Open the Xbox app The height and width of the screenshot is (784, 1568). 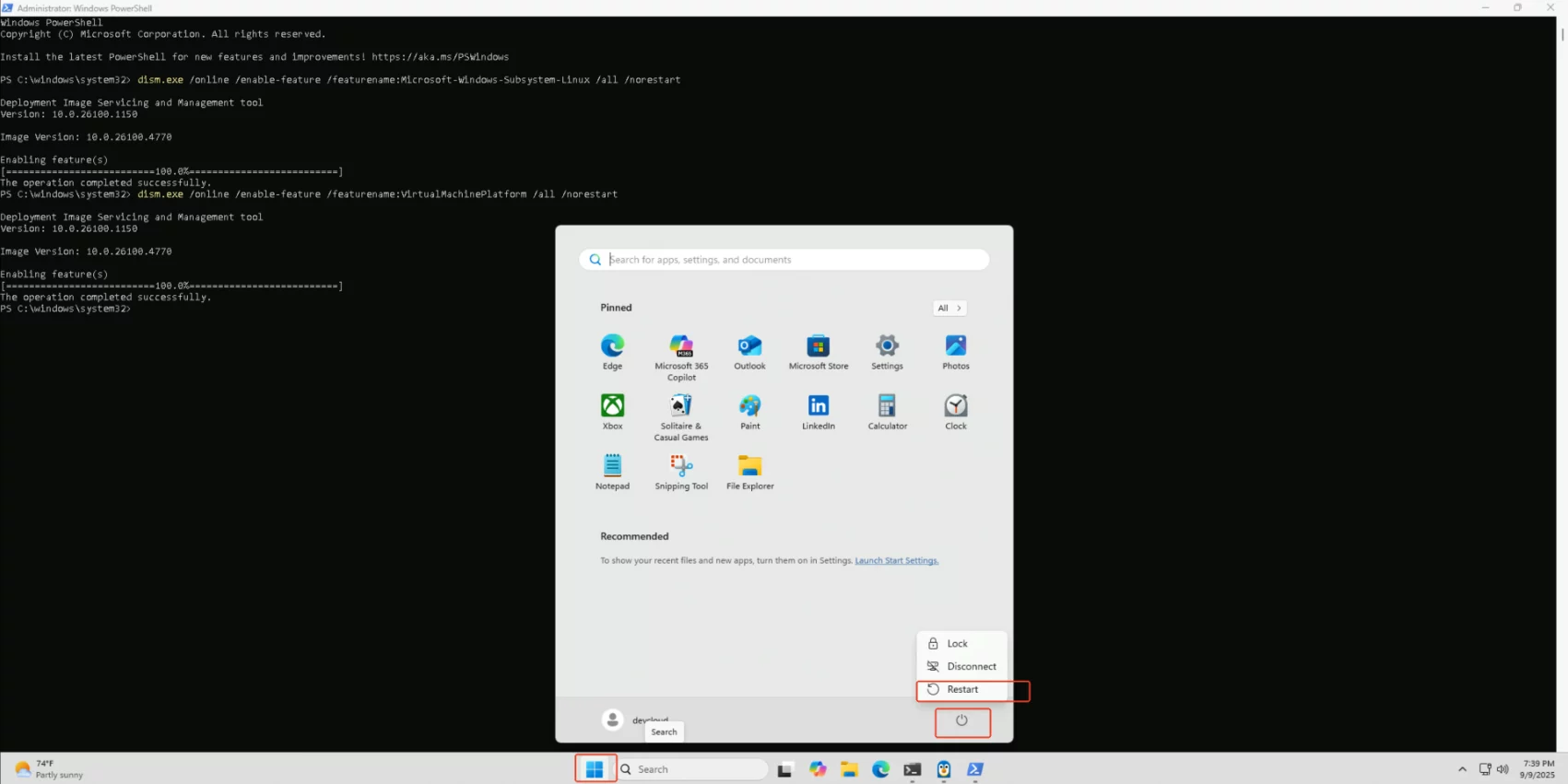(x=612, y=412)
